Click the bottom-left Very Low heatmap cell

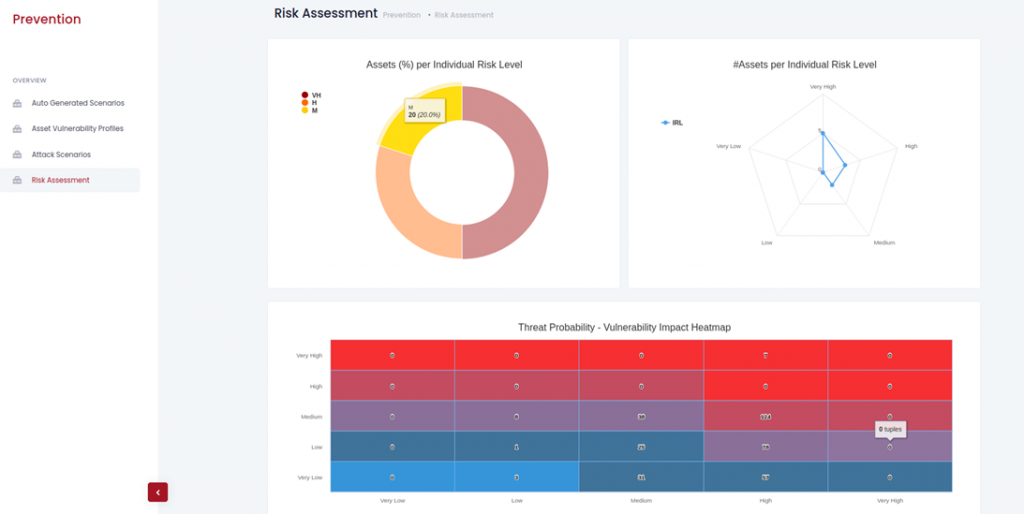(x=392, y=477)
